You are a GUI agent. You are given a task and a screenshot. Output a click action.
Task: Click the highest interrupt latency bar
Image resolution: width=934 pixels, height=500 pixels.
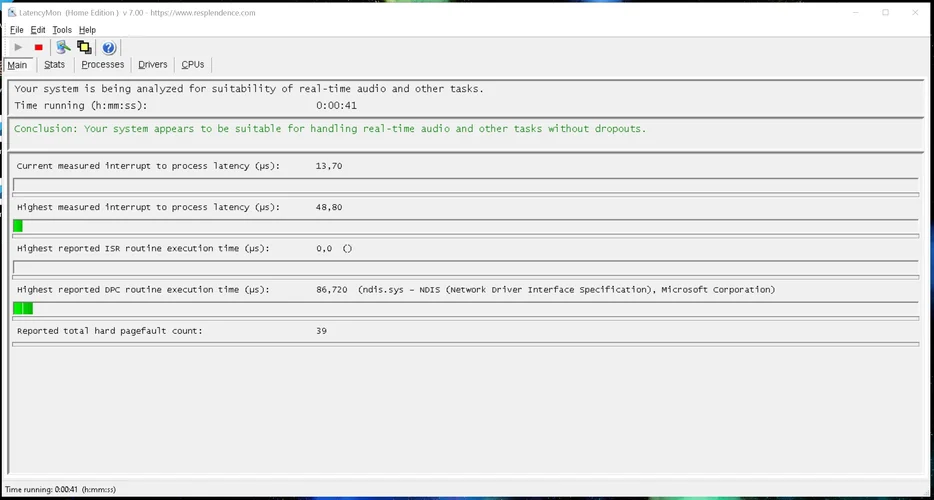[x=465, y=226]
